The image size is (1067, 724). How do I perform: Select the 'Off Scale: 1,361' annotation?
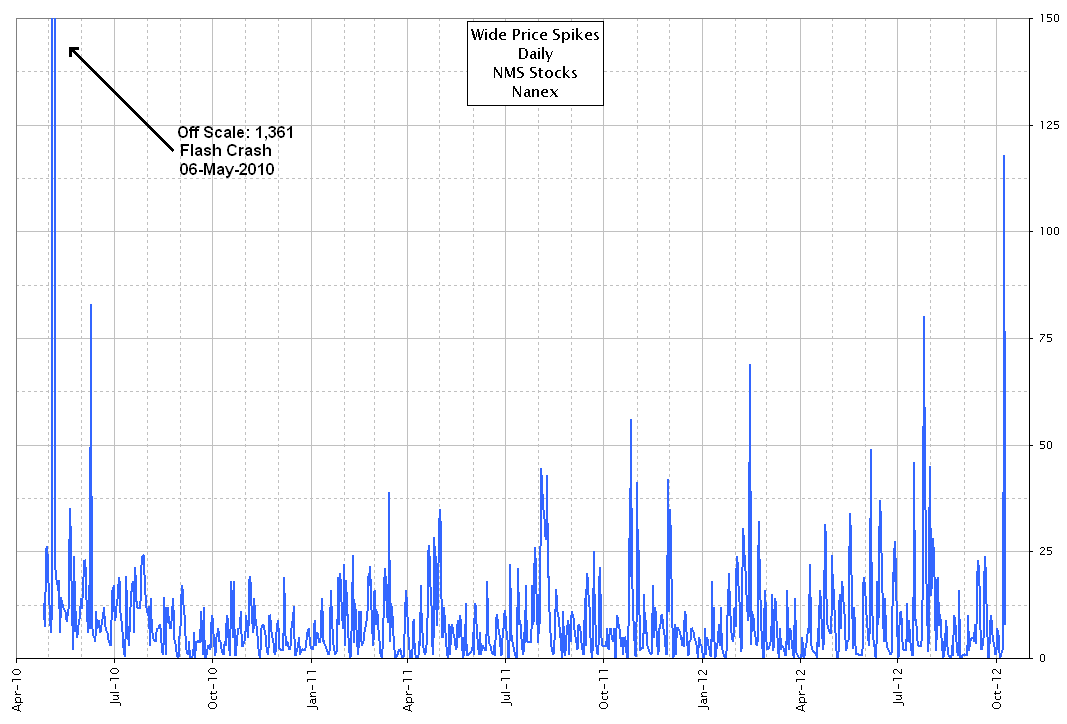pos(235,133)
